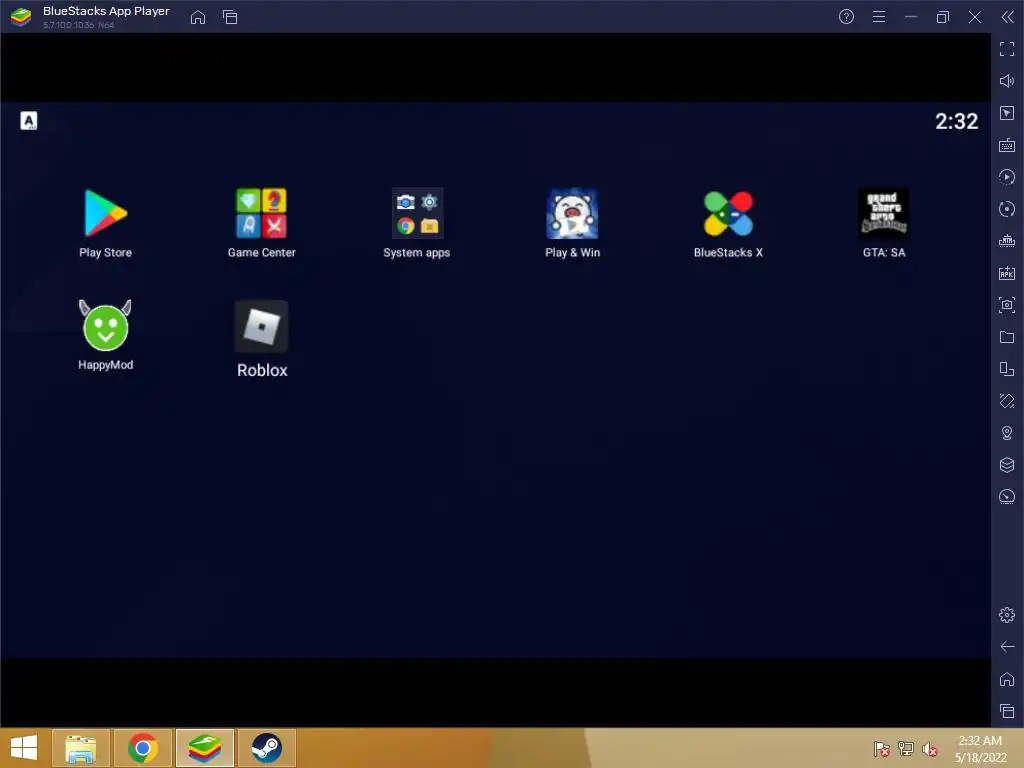Open Google Chrome from taskbar
Viewport: 1024px width, 768px height.
(x=143, y=748)
